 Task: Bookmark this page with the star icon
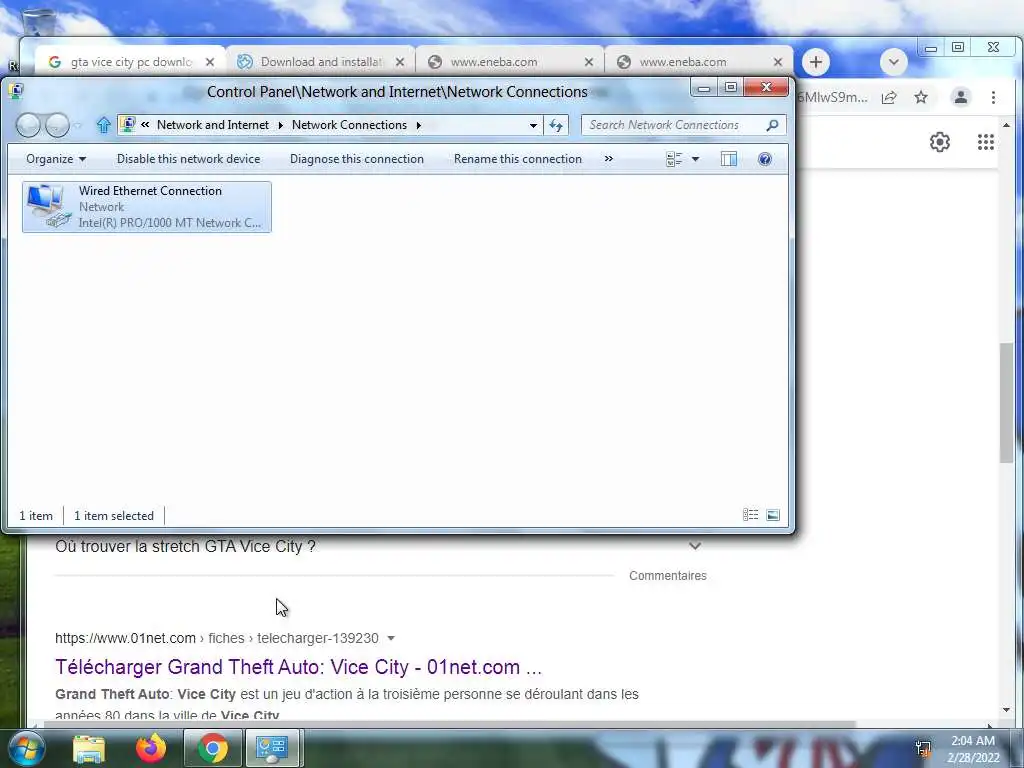click(921, 97)
